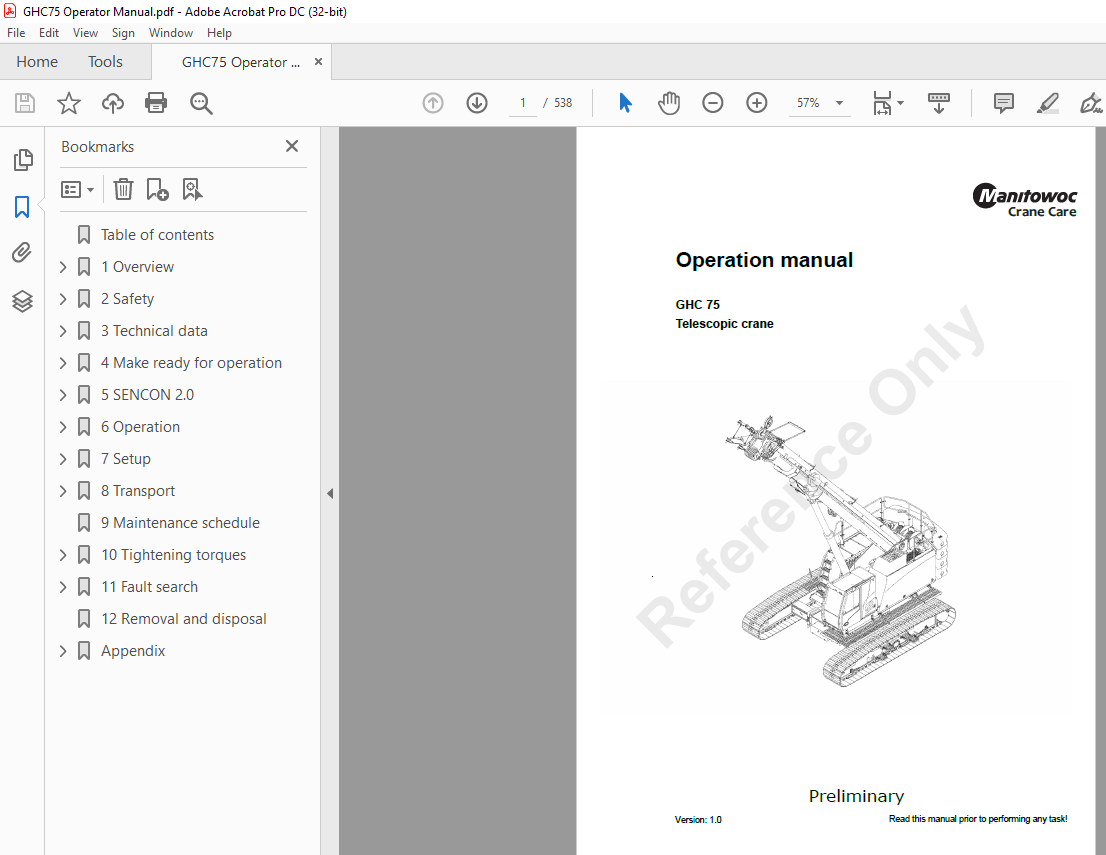
Task: Select 5 SENCON 2.0 bookmark label
Action: 147,395
